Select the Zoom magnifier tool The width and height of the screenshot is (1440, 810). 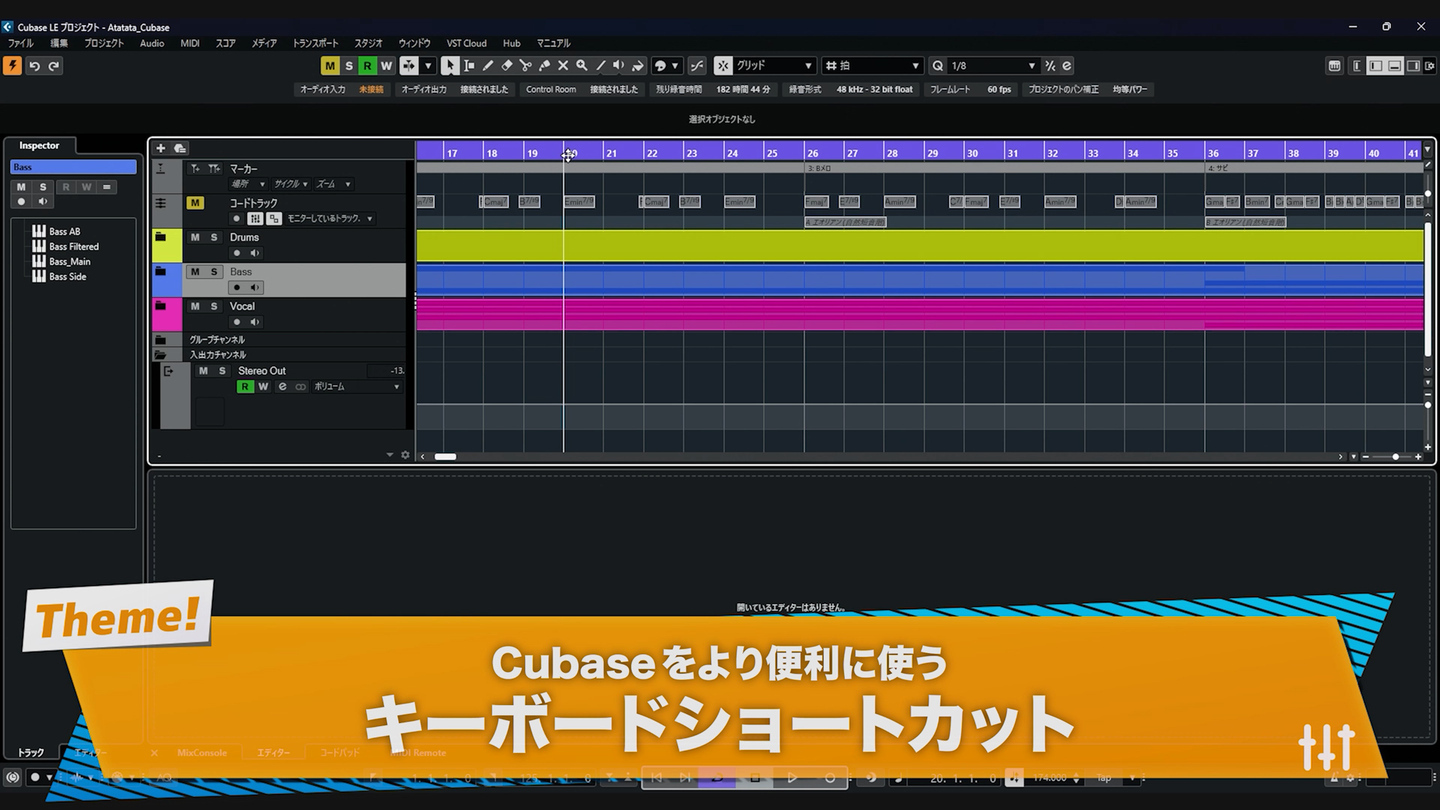pyautogui.click(x=582, y=66)
